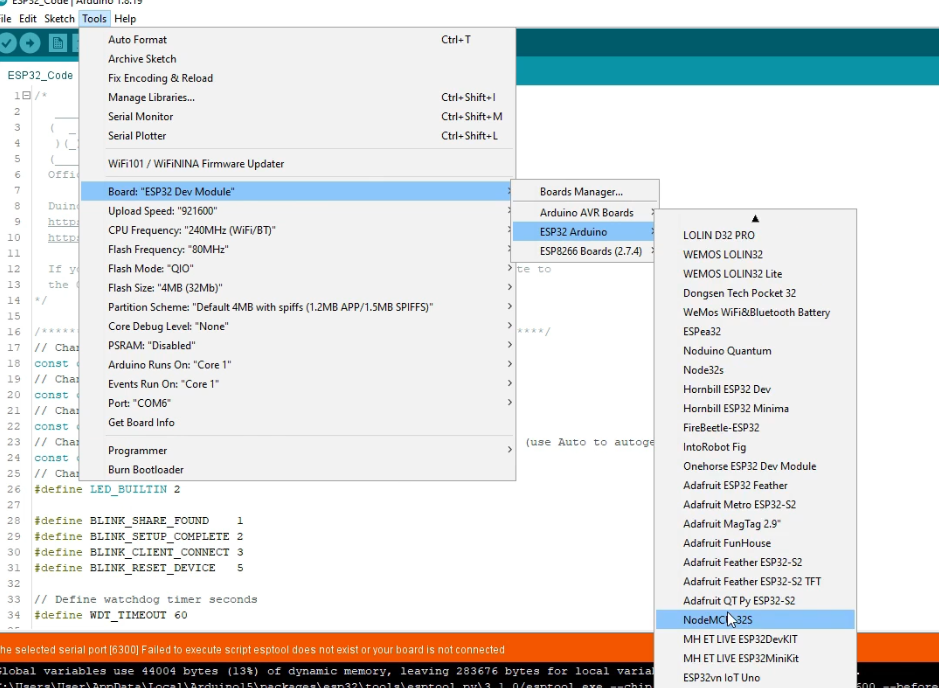Select the ESPea32 board
The height and width of the screenshot is (688, 939).
pyautogui.click(x=703, y=331)
